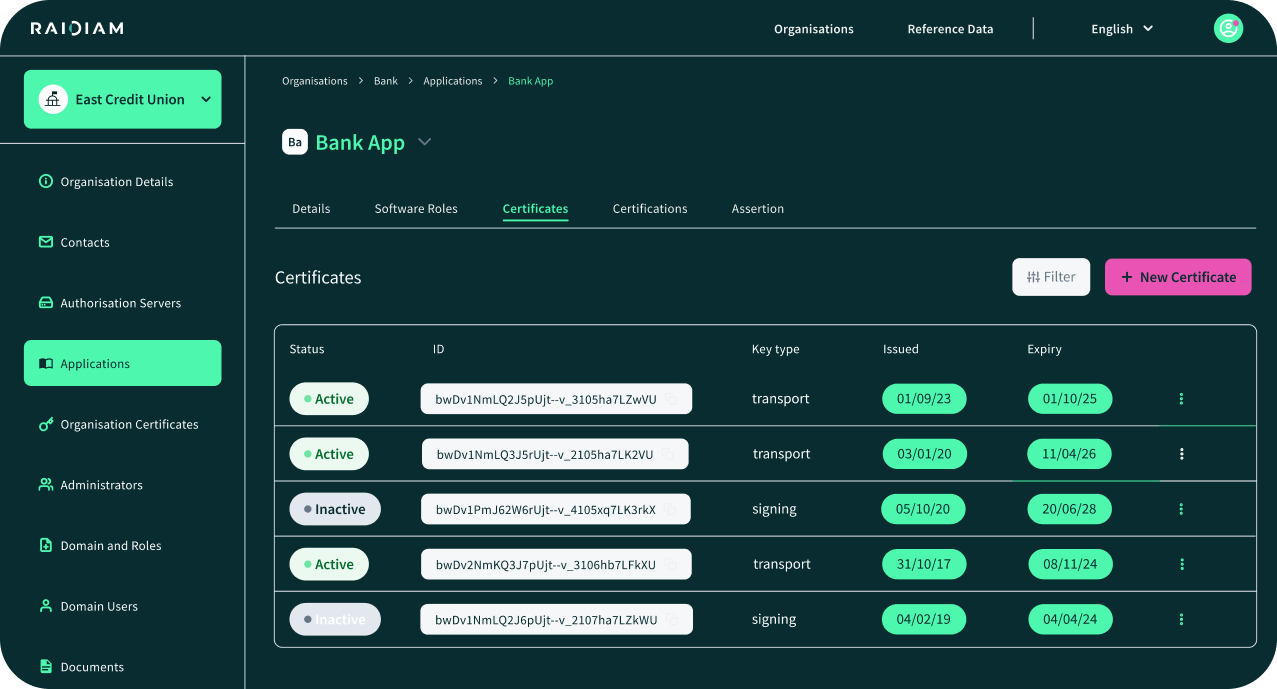Open the English language dropdown

tap(1121, 29)
